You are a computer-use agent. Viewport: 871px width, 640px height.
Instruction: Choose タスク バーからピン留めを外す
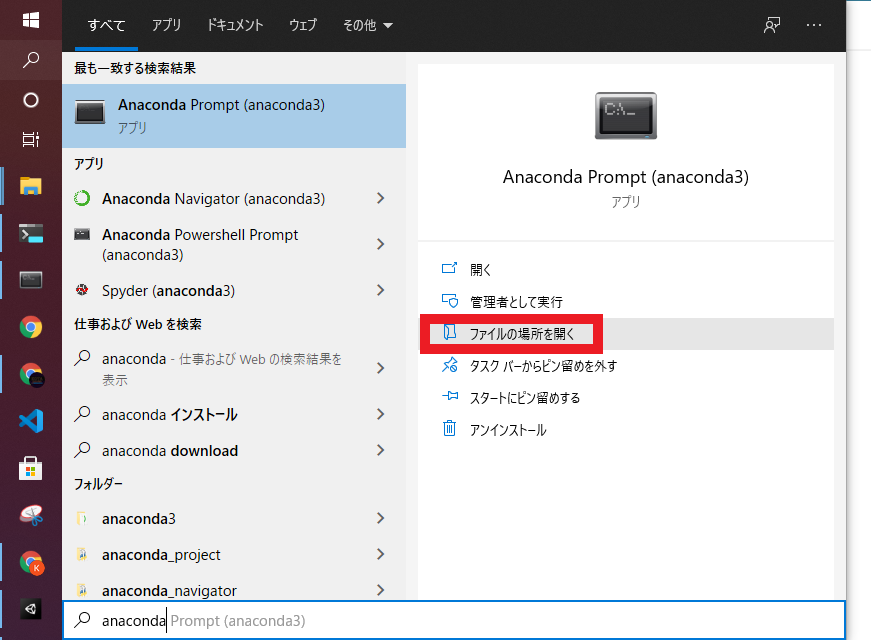tap(625, 366)
